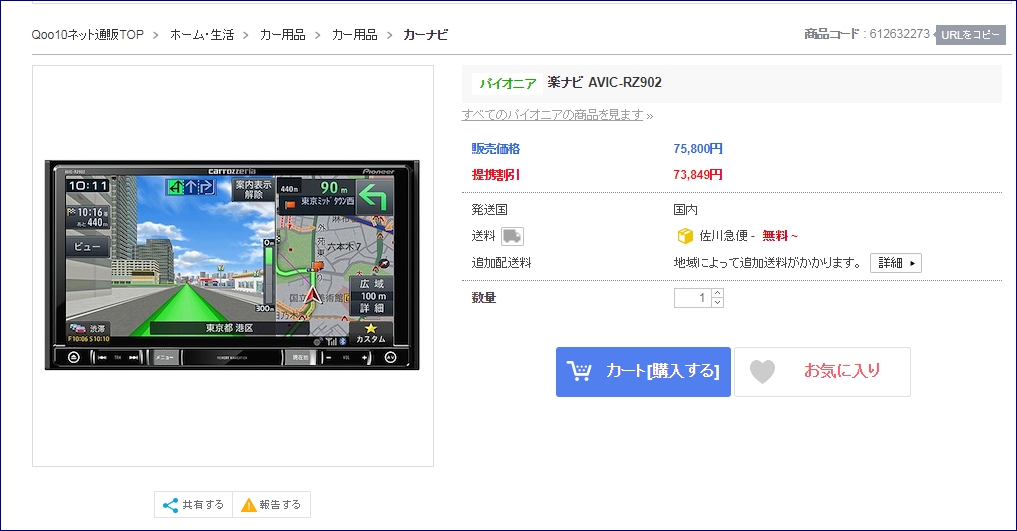The image size is (1017, 531).
Task: Click the パイオニア brand badge
Action: click(507, 84)
